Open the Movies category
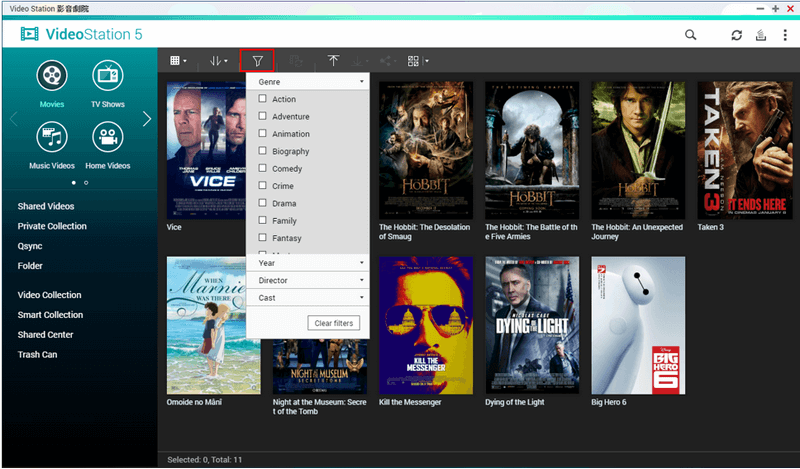 (x=52, y=84)
